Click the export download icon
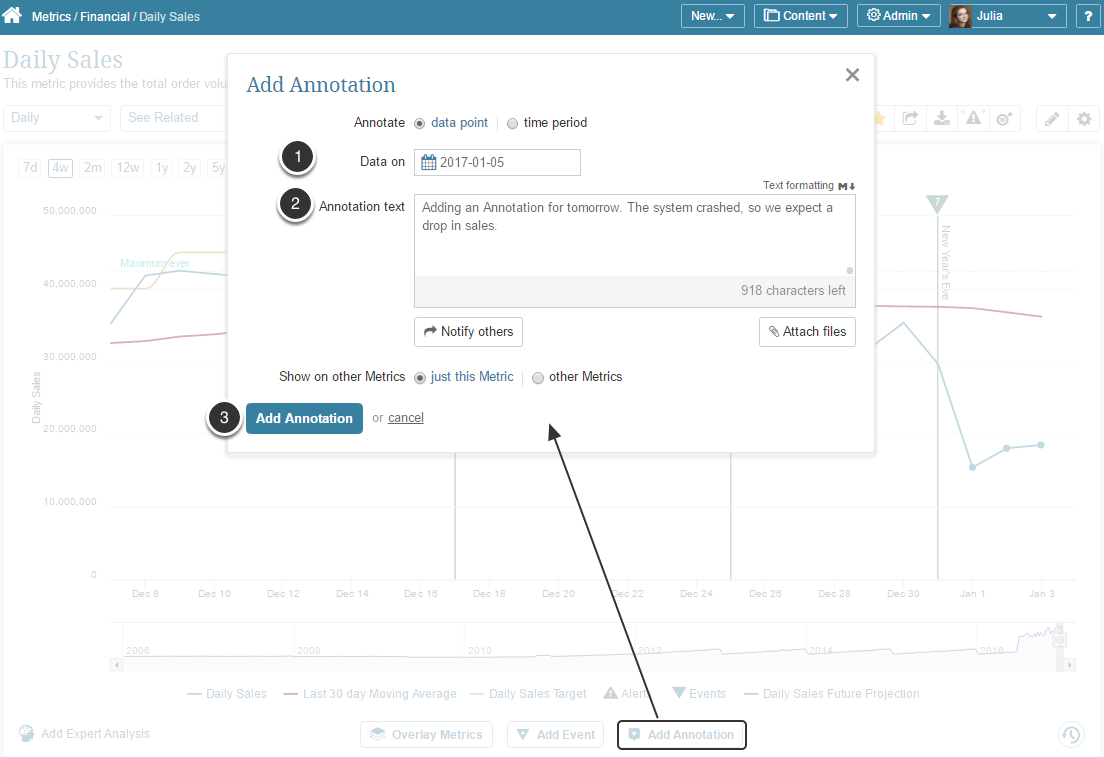The height and width of the screenshot is (757, 1104). [x=941, y=118]
